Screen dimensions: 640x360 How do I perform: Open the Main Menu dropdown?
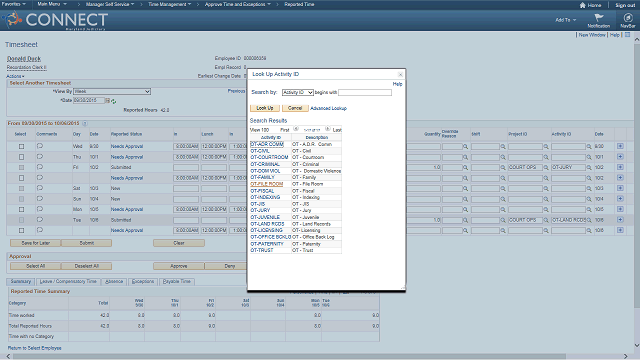[52, 4]
